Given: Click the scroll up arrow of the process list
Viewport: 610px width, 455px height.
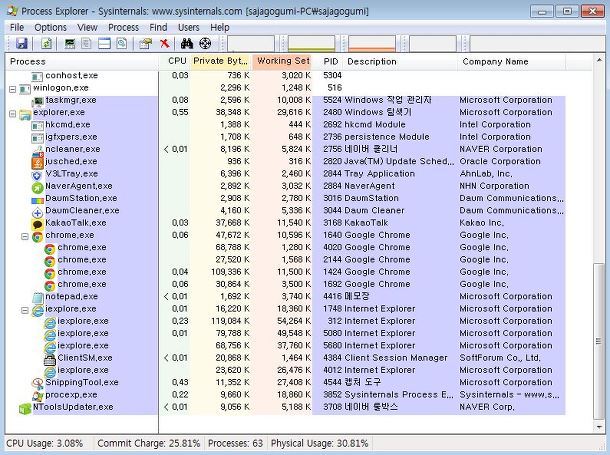Looking at the screenshot, I should [599, 60].
